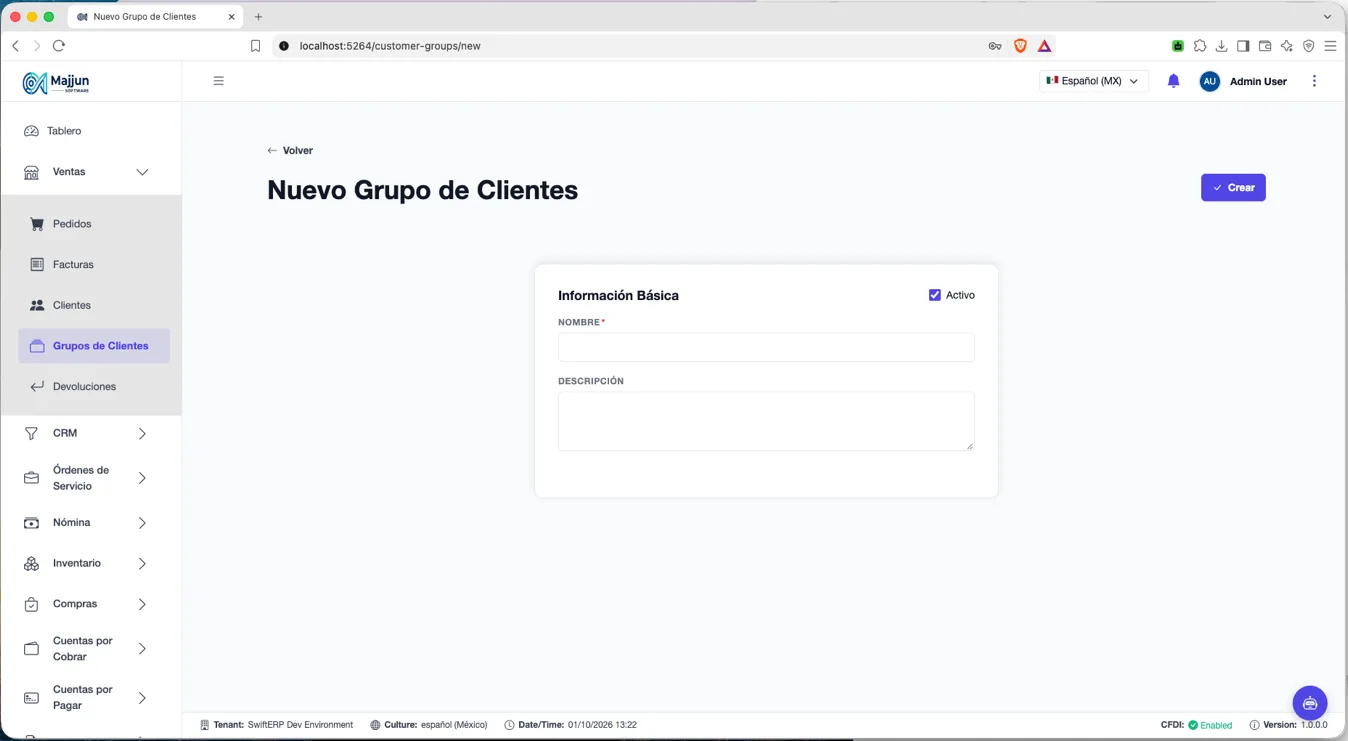Click the Tablero dashboard icon

pos(31,131)
